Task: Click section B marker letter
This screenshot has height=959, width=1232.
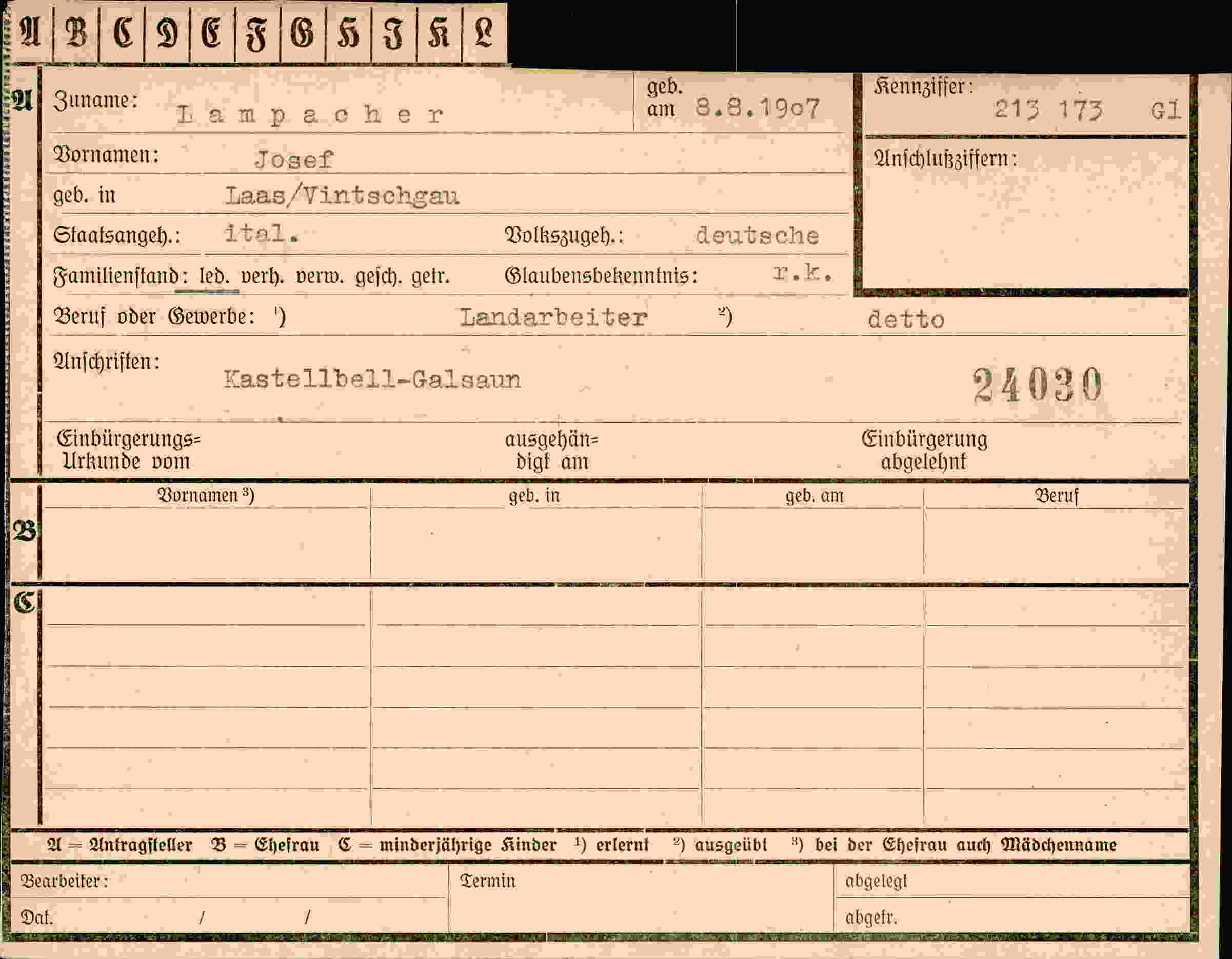Action: pyautogui.click(x=24, y=531)
